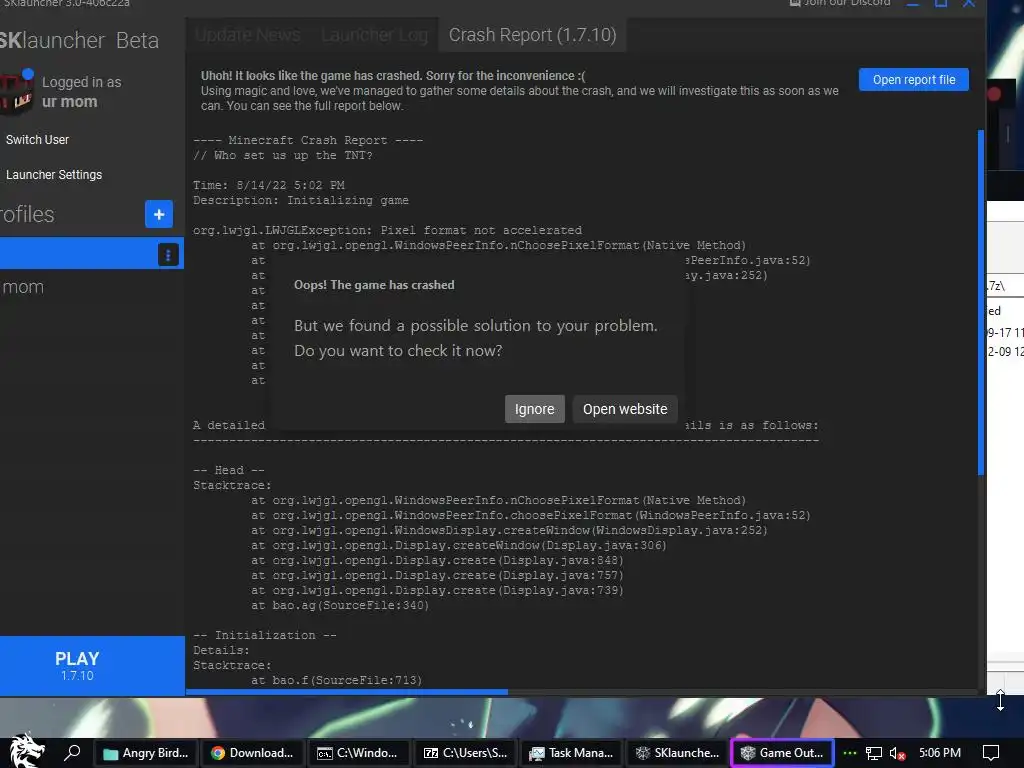Screen dimensions: 1024x768
Task: Switch to the Game Output taskbar item
Action: [783, 753]
